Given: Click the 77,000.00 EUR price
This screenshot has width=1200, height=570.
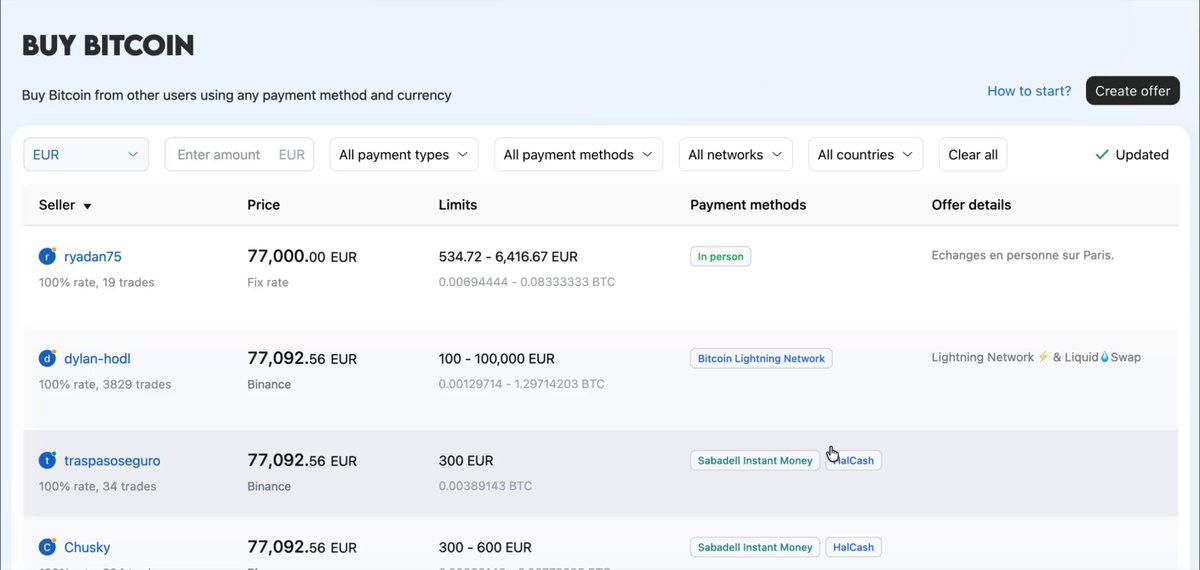Looking at the screenshot, I should pyautogui.click(x=302, y=257).
